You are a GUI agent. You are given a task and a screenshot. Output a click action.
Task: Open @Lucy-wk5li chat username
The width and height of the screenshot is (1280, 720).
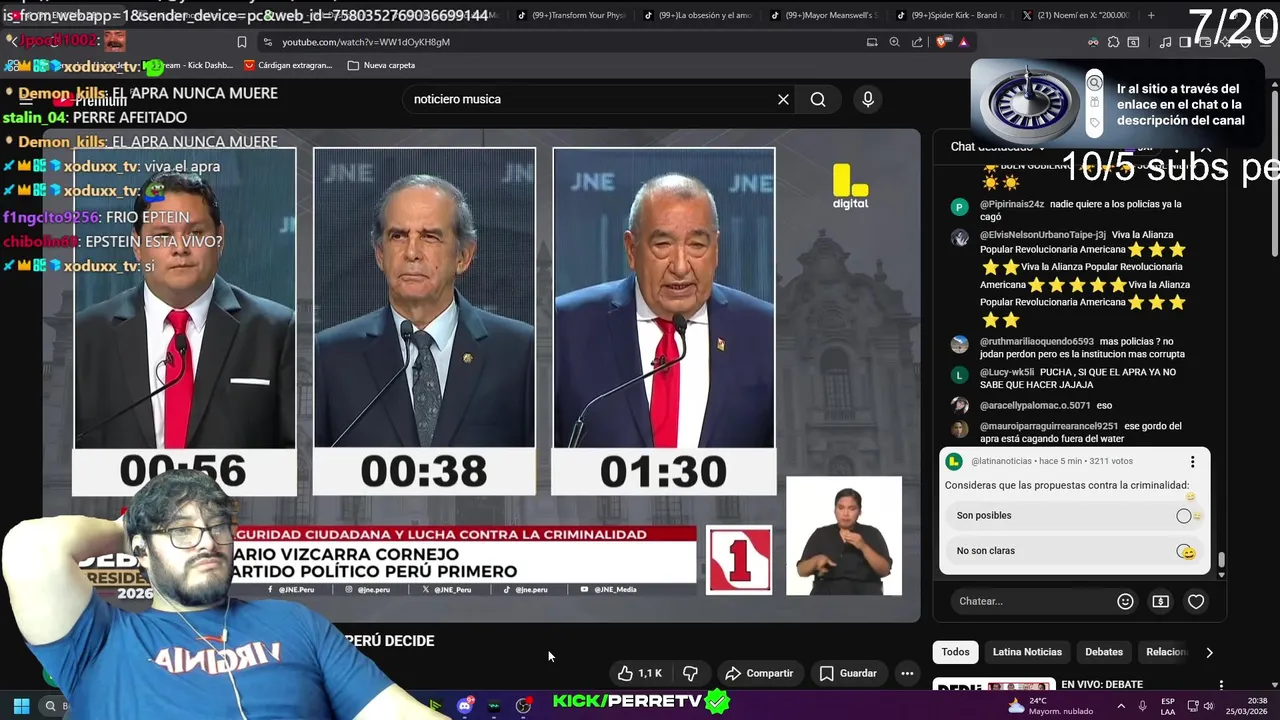tap(1007, 372)
